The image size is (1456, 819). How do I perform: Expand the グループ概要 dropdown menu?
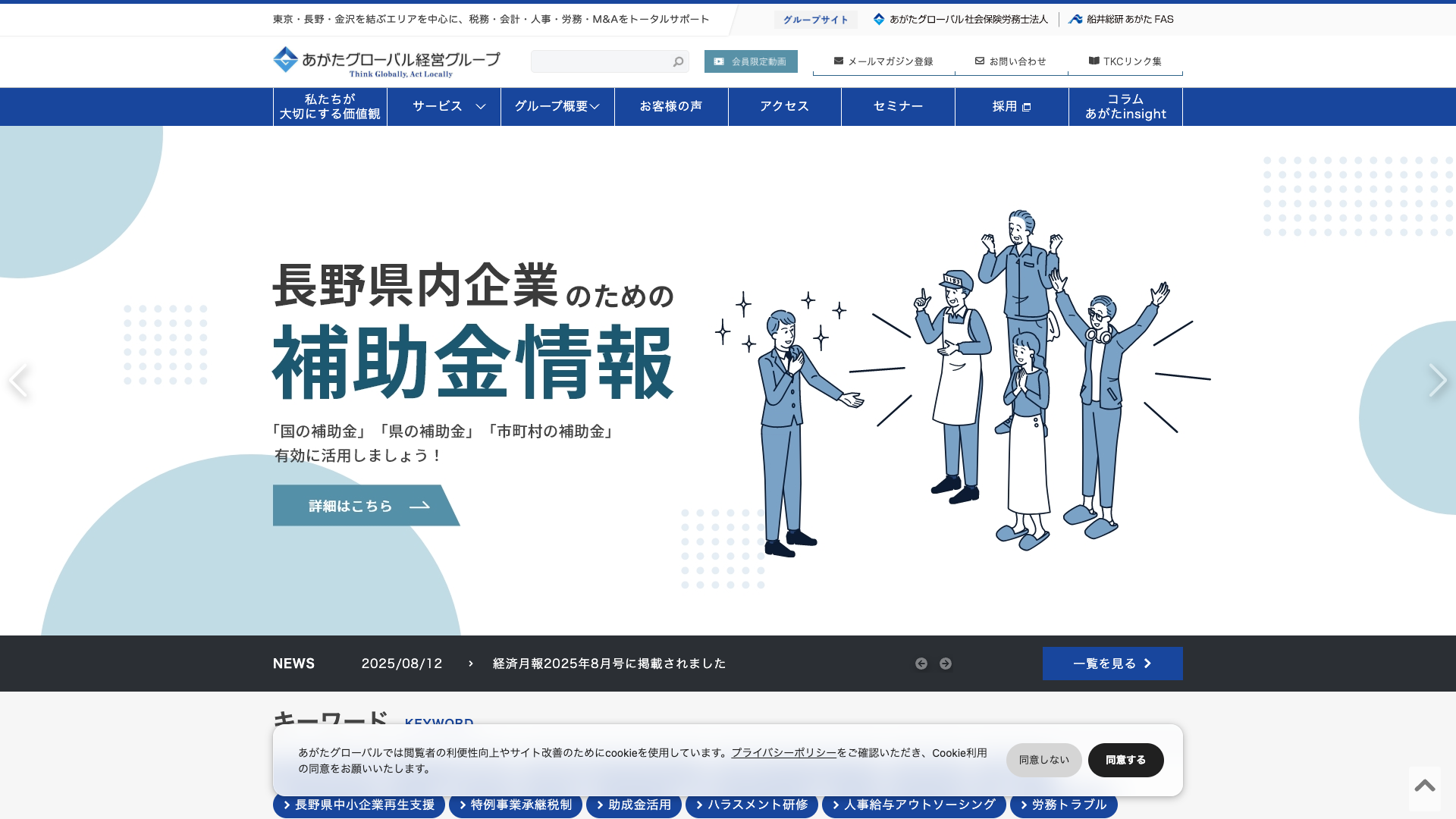(557, 106)
